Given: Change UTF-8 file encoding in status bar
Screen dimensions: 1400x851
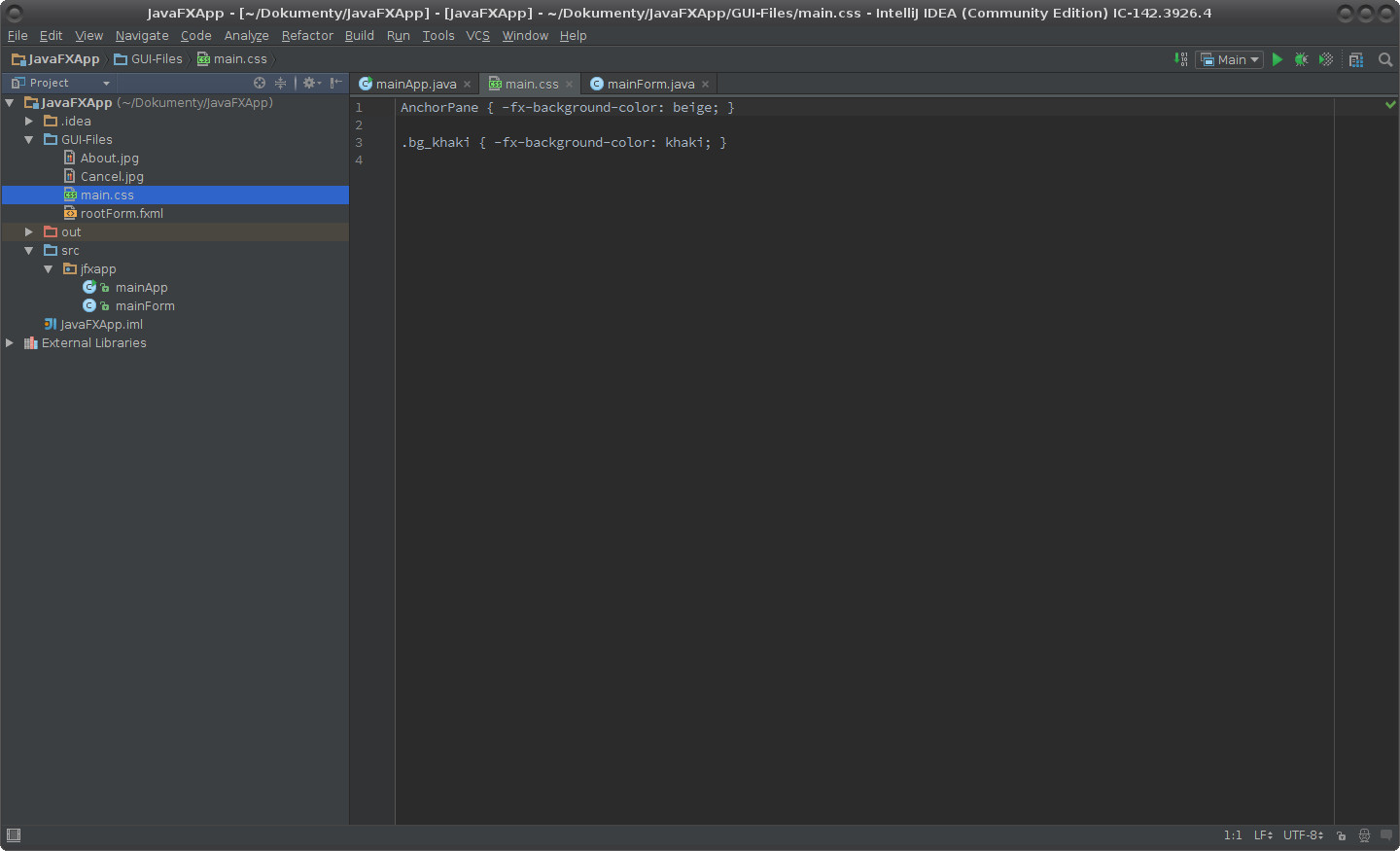Looking at the screenshot, I should coord(1303,835).
